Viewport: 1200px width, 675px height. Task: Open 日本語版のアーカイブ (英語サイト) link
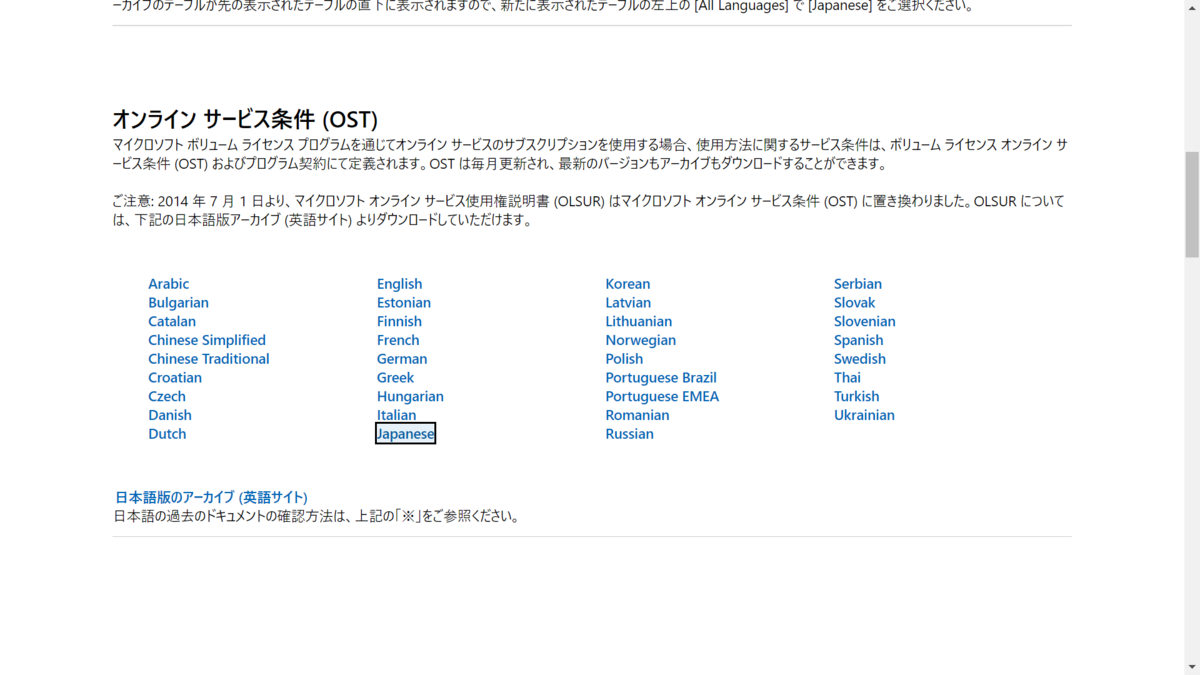tap(211, 497)
